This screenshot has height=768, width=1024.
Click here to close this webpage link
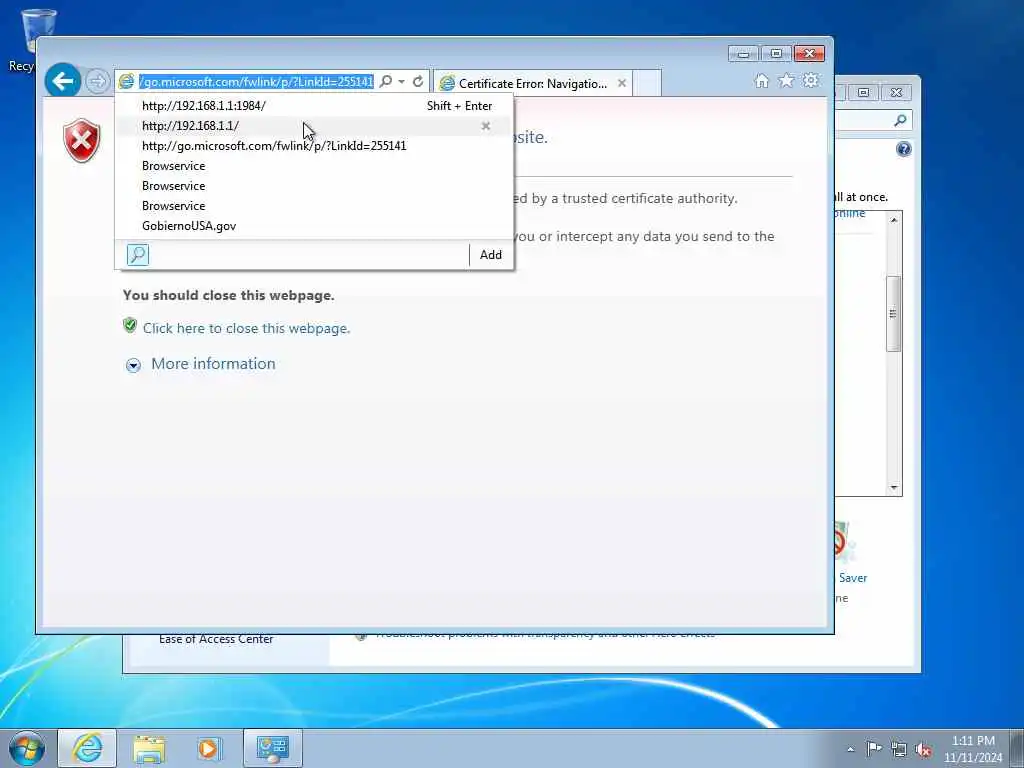click(246, 328)
